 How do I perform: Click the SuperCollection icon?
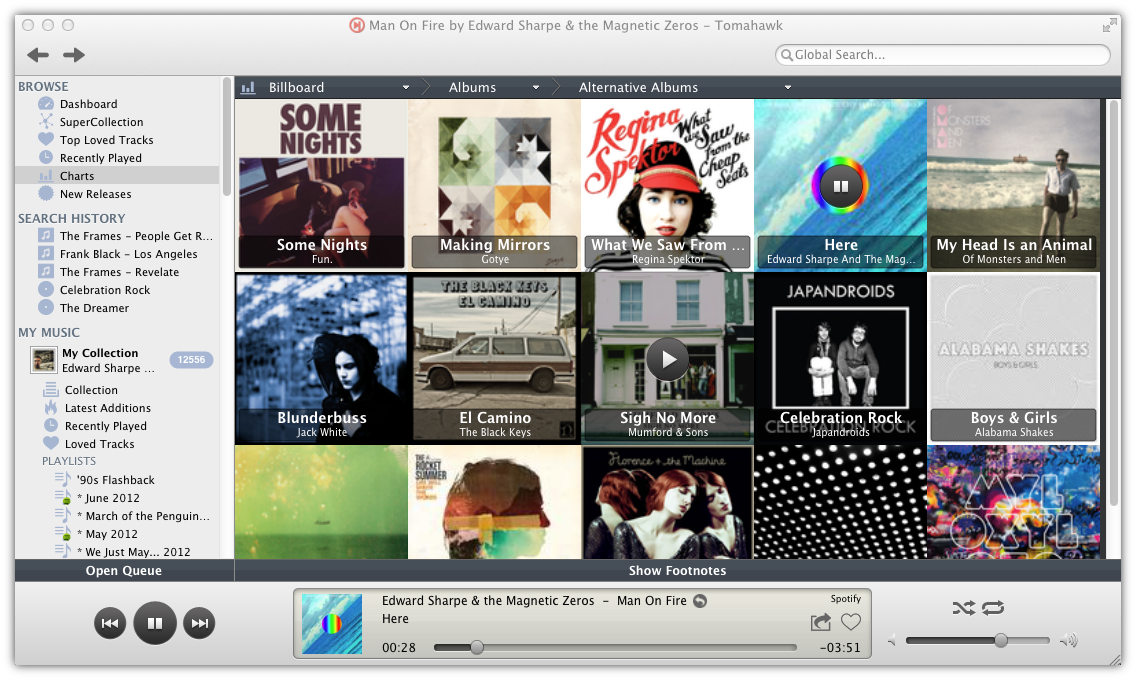pyautogui.click(x=46, y=122)
